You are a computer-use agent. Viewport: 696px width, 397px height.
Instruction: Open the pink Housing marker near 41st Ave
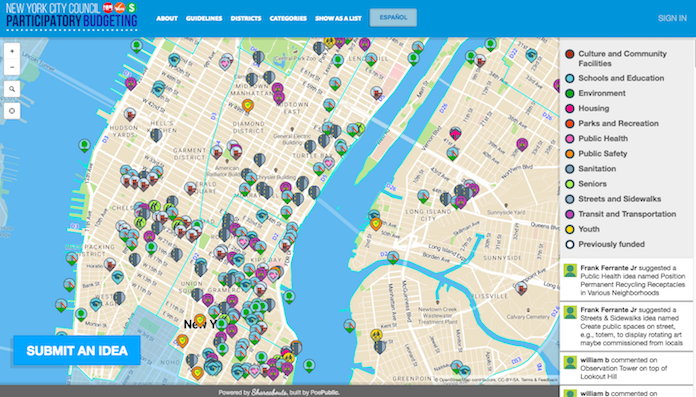point(455,132)
